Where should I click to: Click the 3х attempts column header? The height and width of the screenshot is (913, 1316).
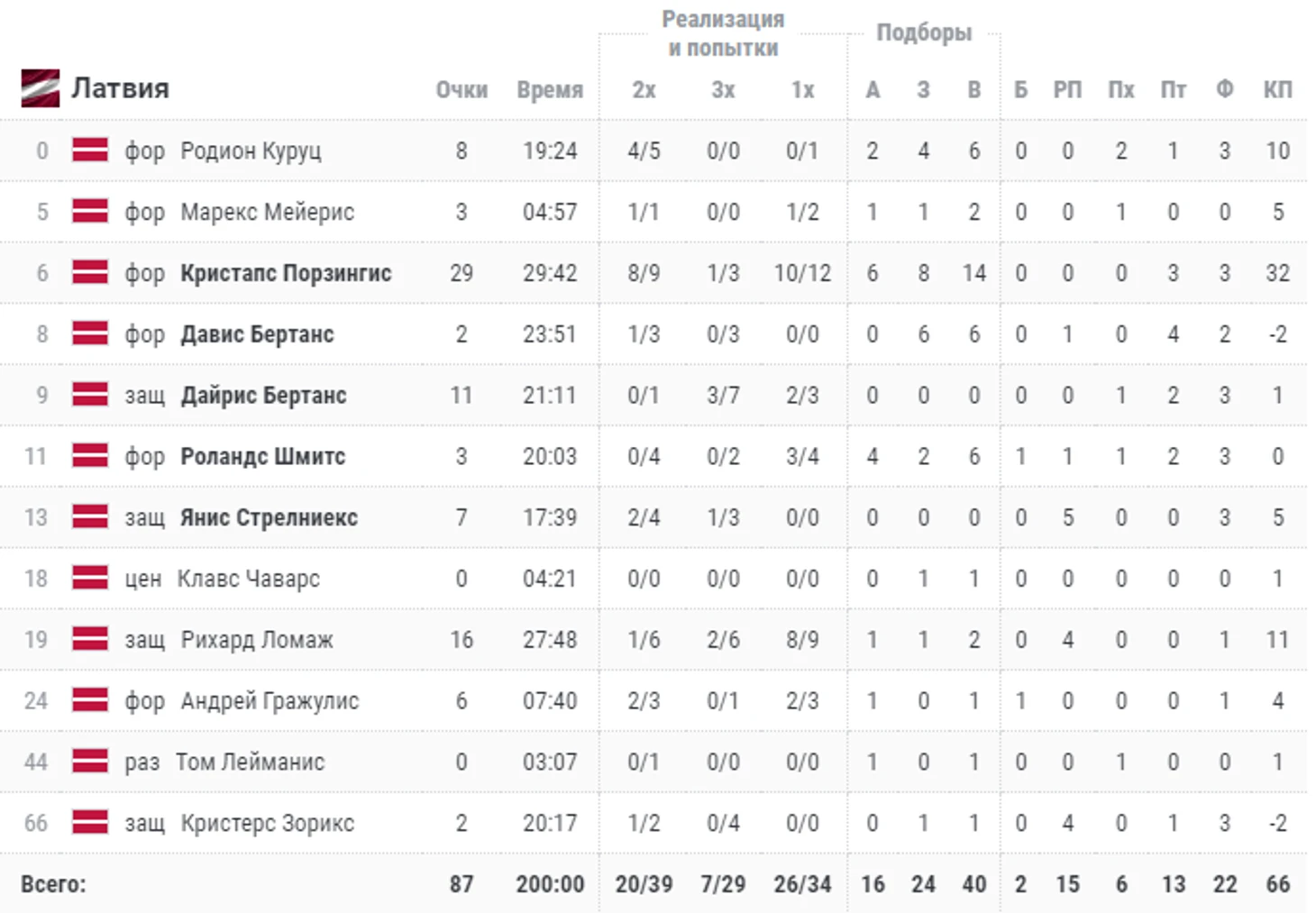723,90
